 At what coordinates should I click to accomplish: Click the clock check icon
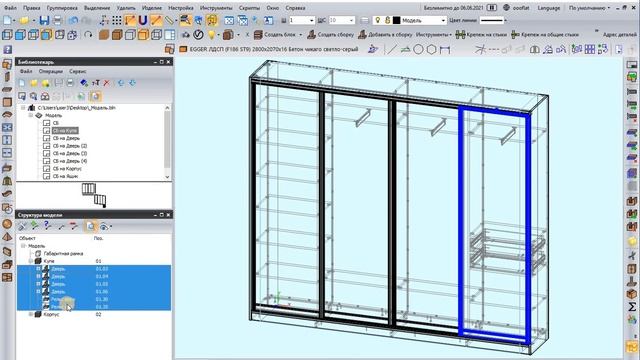pyautogui.click(x=198, y=35)
